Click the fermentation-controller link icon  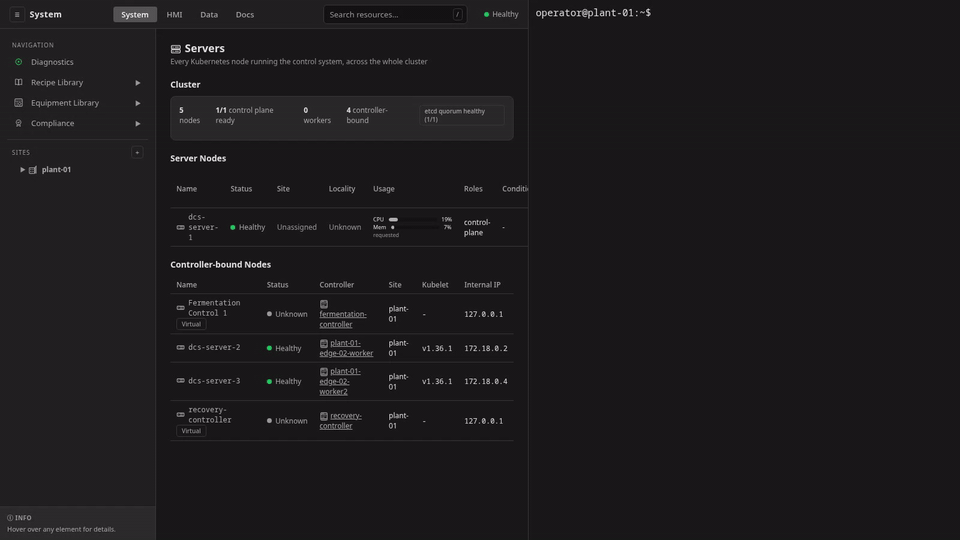324,304
